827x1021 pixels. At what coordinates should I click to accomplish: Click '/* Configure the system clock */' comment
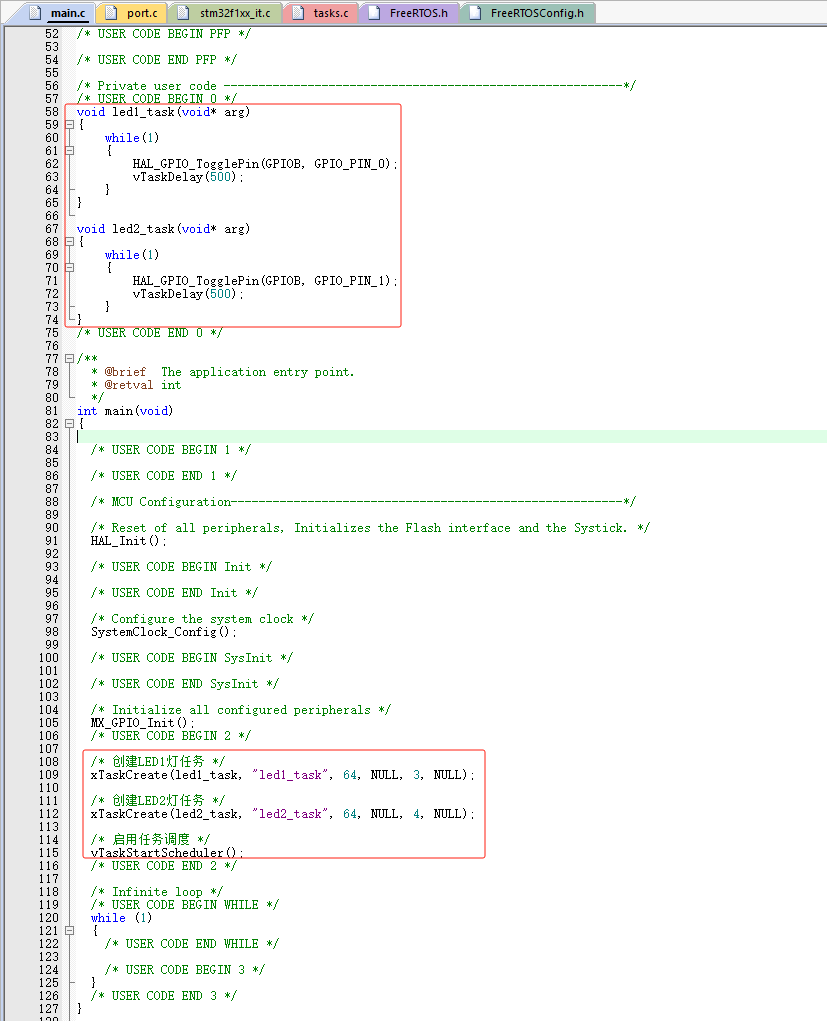[203, 619]
